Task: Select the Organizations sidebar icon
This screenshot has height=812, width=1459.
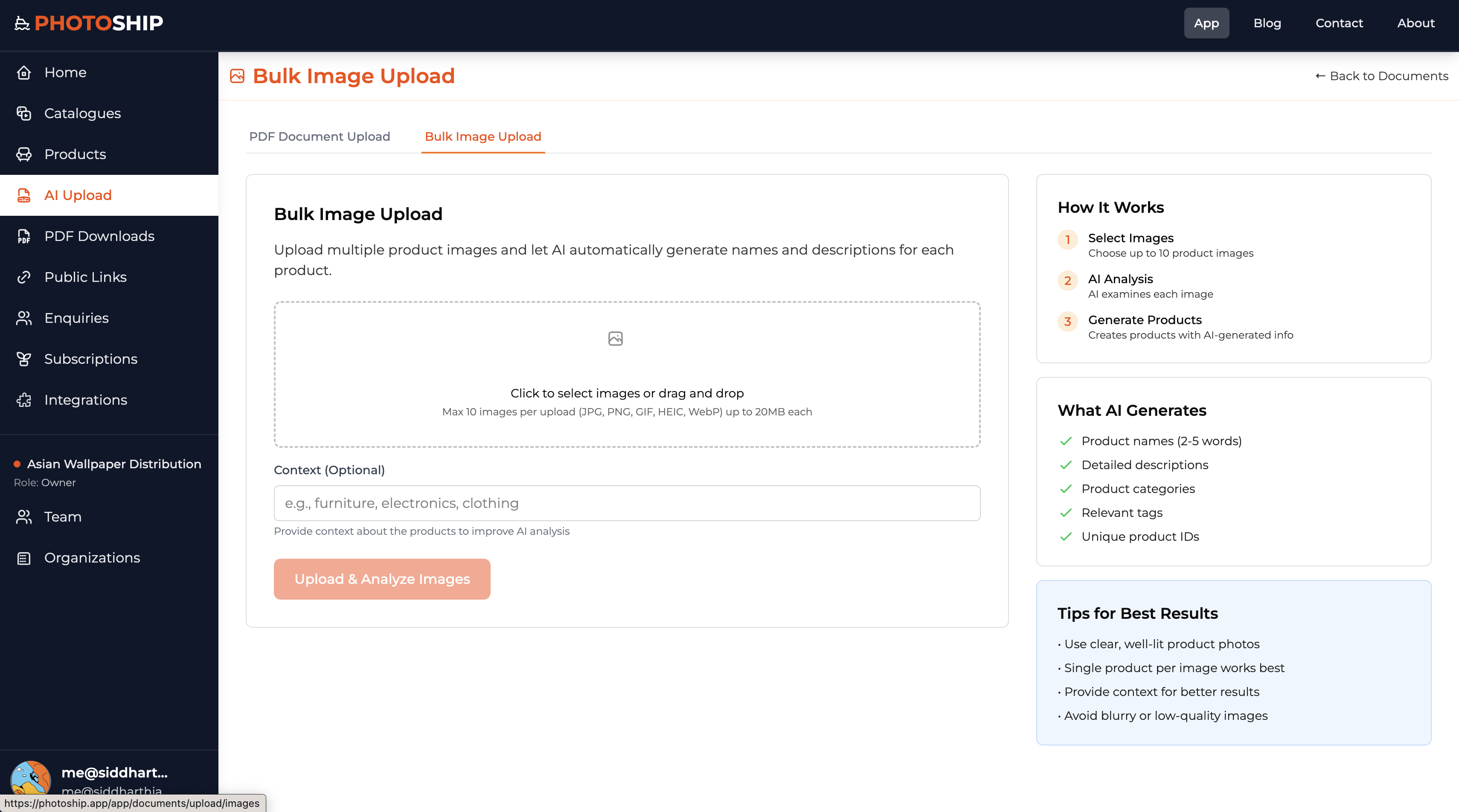Action: coord(24,558)
